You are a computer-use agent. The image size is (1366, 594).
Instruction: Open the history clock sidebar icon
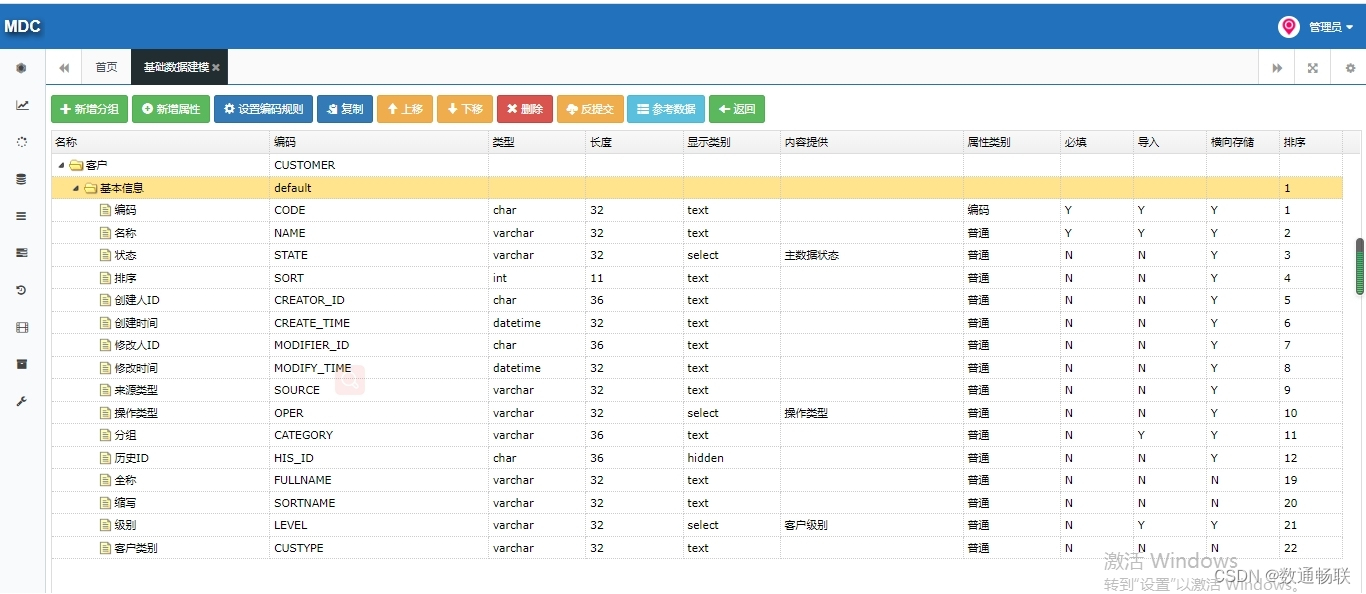[22, 290]
